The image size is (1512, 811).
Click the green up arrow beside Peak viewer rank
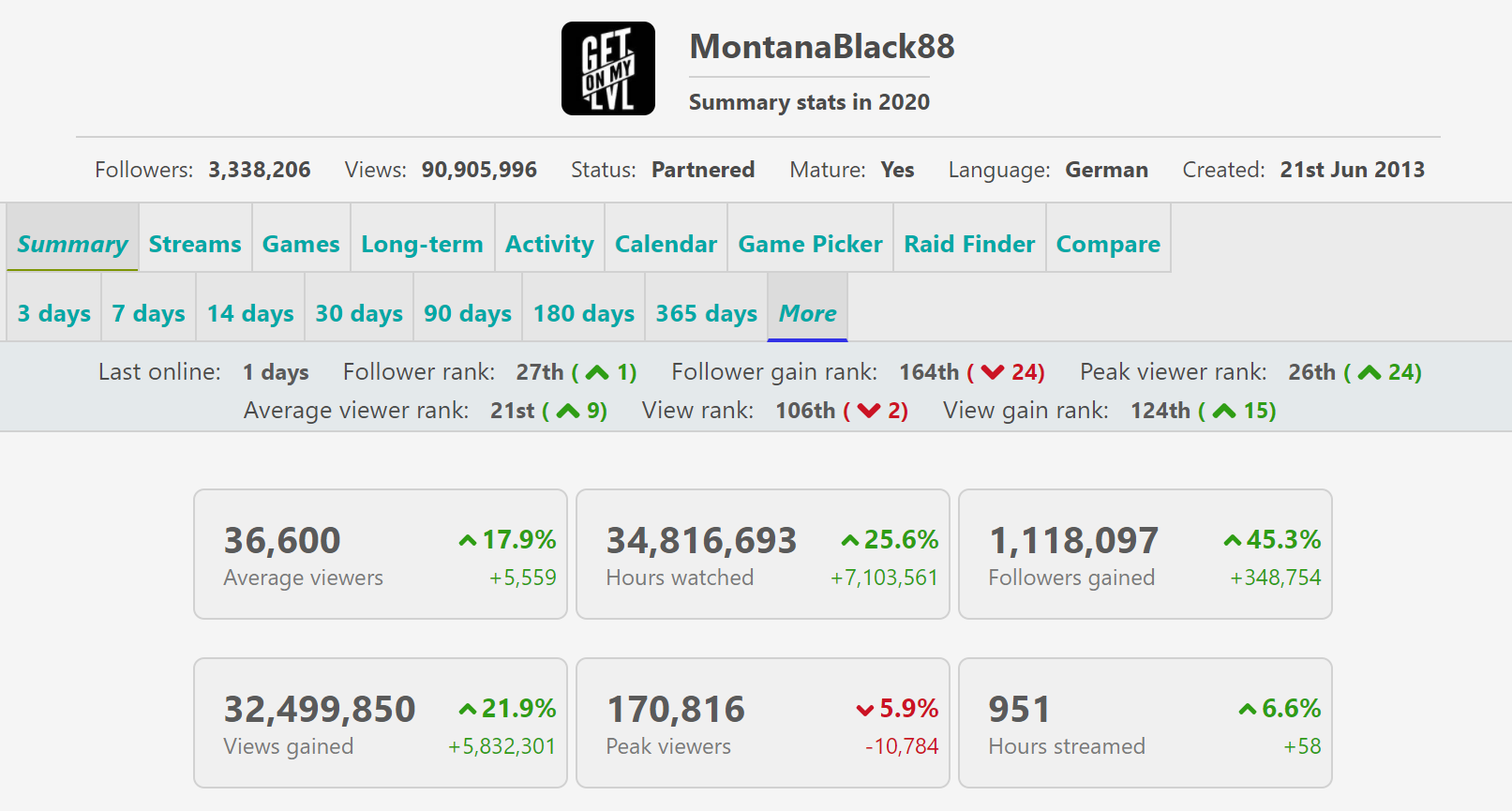click(x=1369, y=373)
